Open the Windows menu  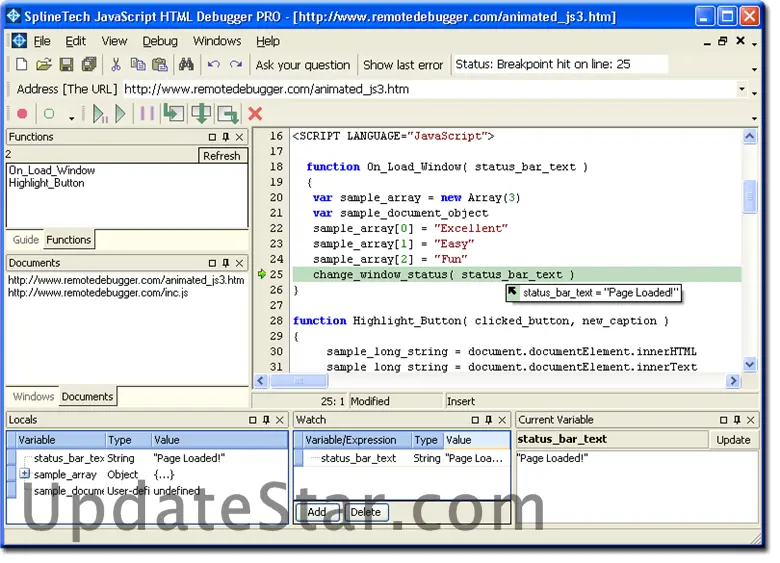point(217,41)
